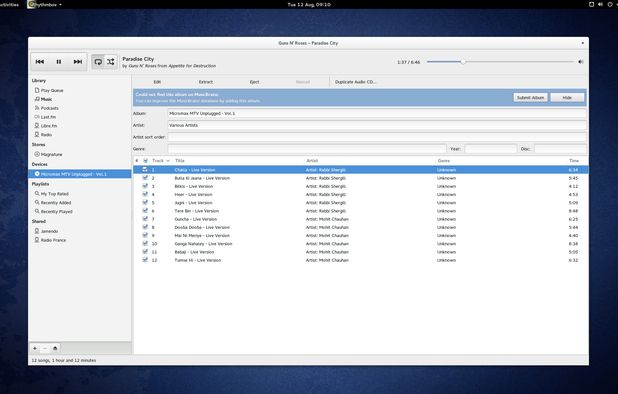Uncheck track 2 Bulla Ki Jaana checkbox
Screen dimensions: 618x394
[x=145, y=178]
